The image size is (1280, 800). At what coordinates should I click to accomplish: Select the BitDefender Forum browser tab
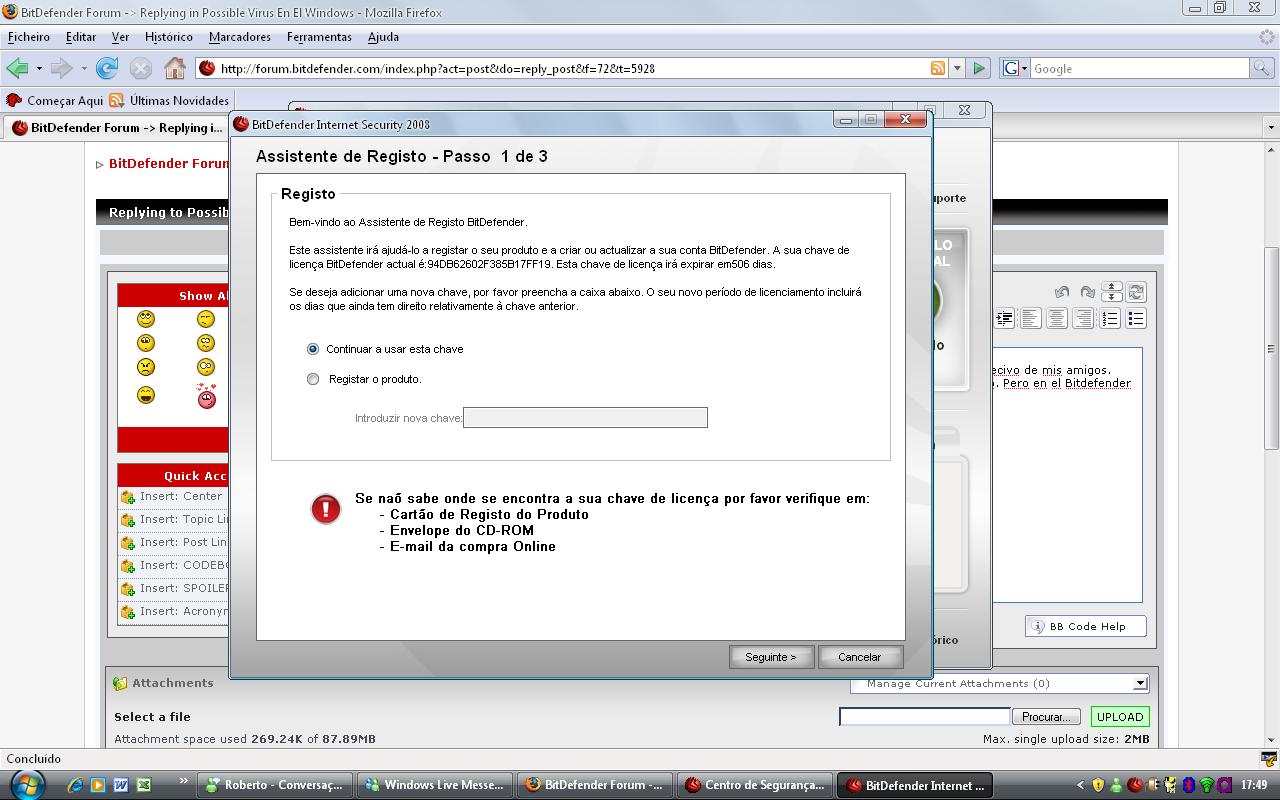(117, 128)
